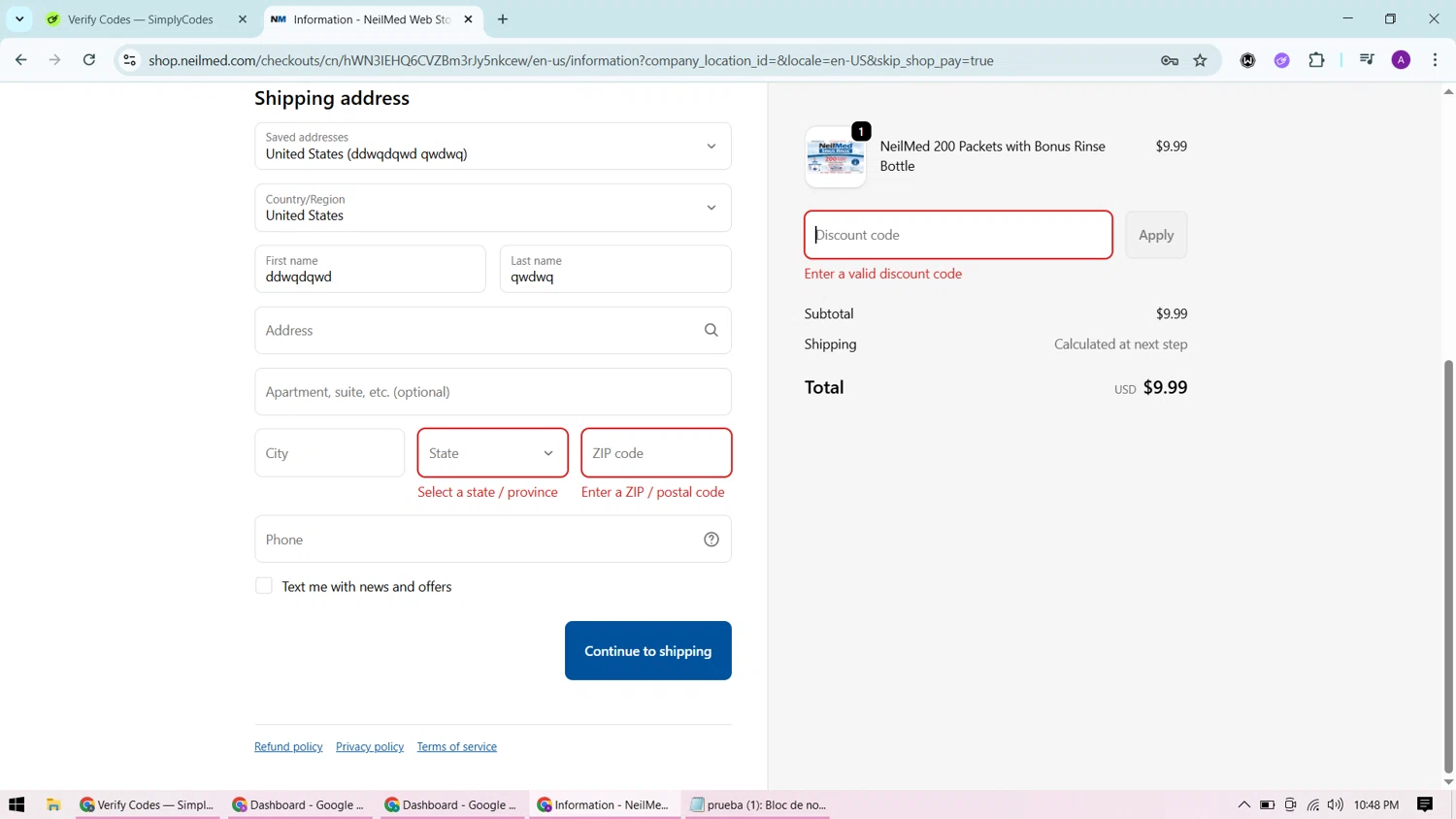This screenshot has height=819, width=1456.
Task: Click 'Enter a ZIP / postal code' error message
Action: (653, 492)
